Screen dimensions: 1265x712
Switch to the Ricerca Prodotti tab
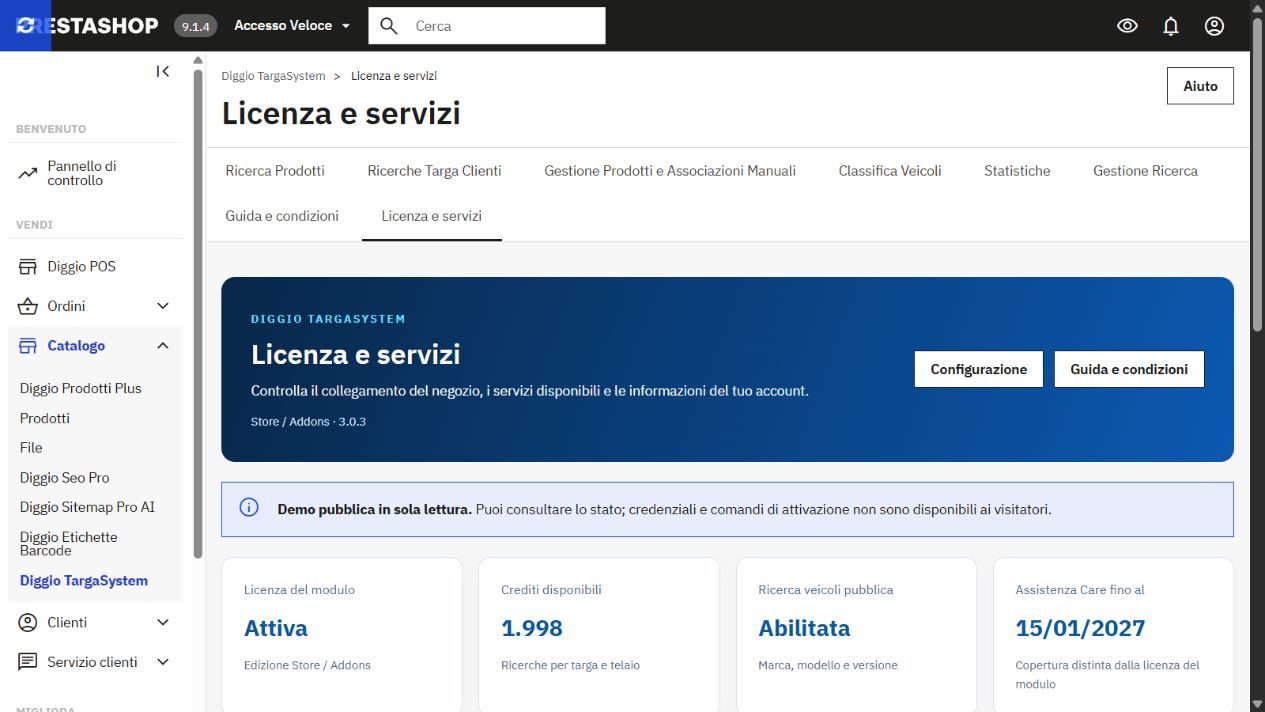(x=275, y=171)
